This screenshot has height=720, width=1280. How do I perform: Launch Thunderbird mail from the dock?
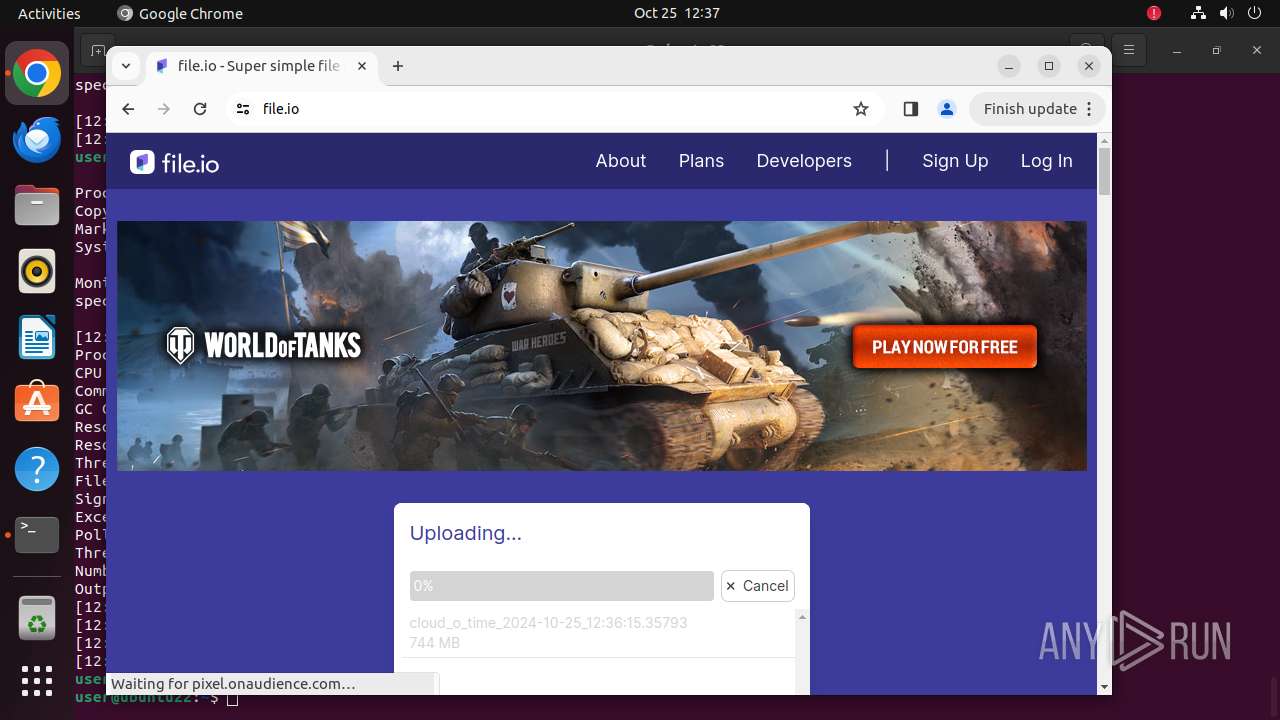point(37,140)
